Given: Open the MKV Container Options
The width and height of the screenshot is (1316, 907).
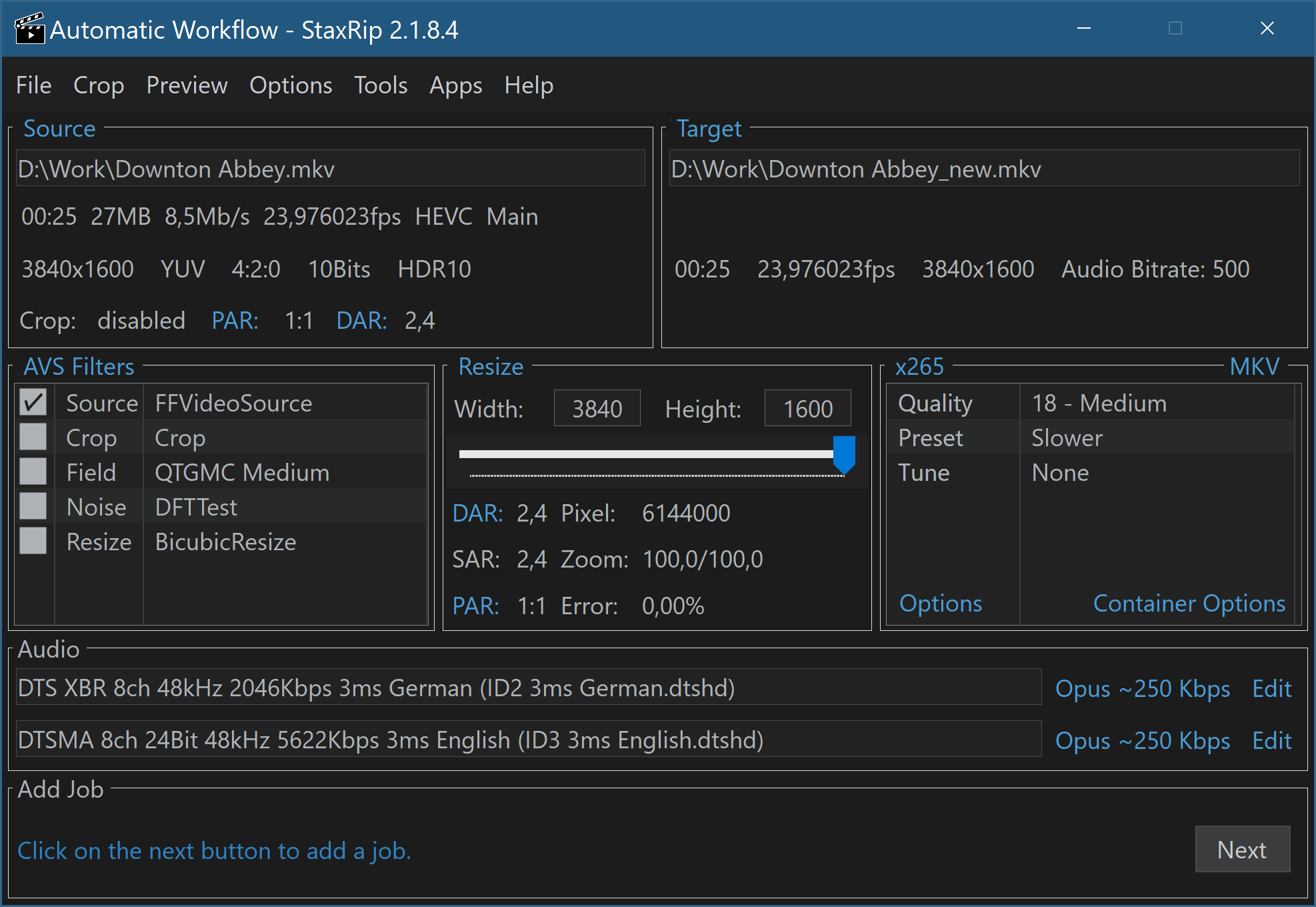Looking at the screenshot, I should coord(1189,603).
